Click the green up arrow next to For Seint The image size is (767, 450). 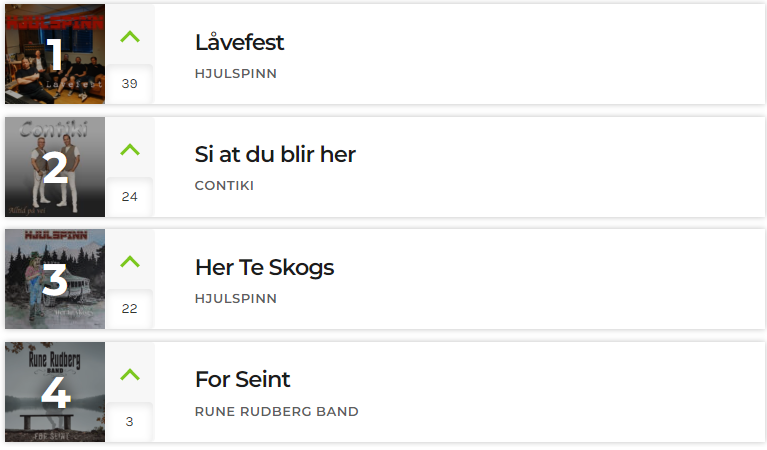130,375
